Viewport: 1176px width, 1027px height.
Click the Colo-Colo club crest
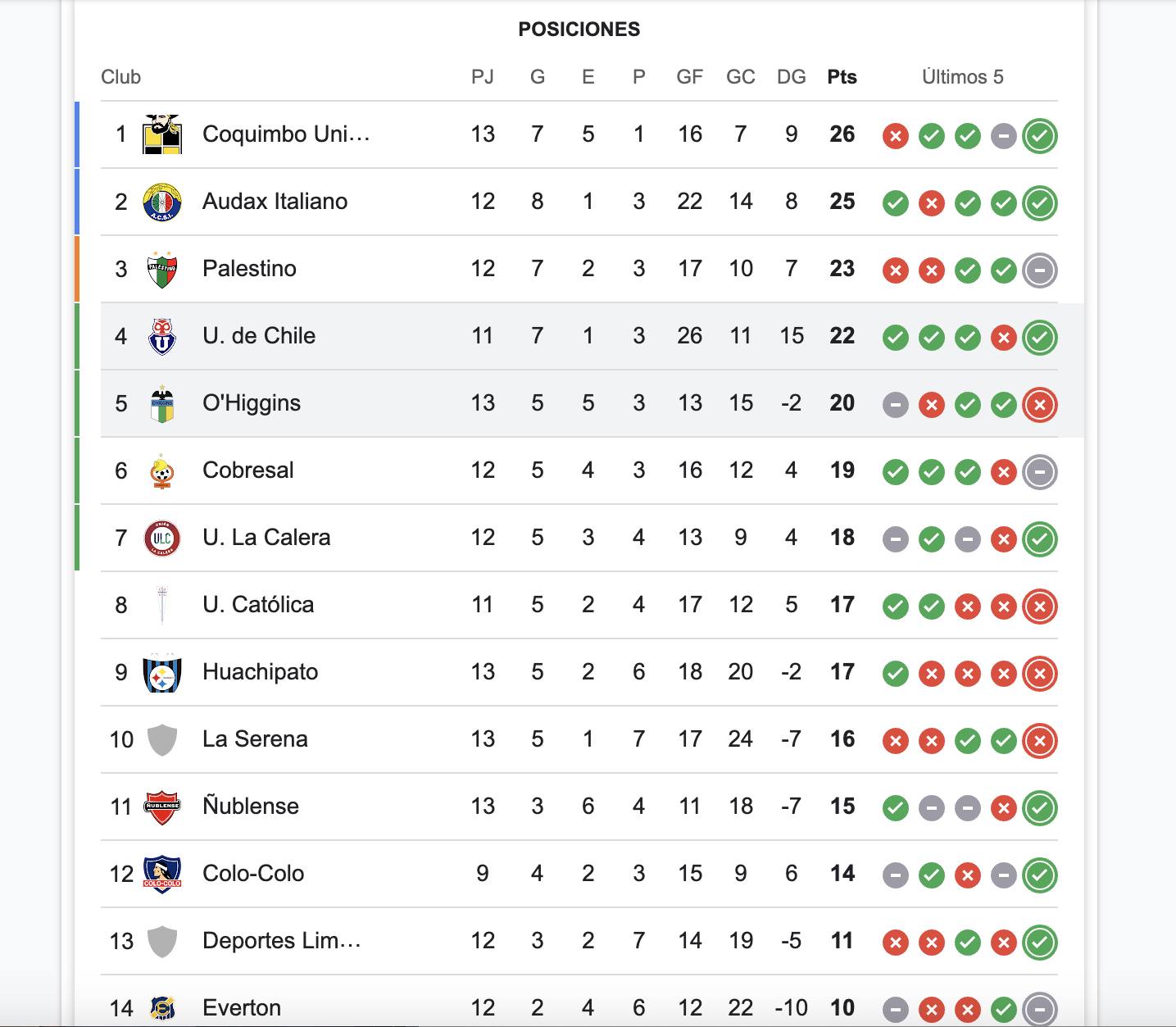pyautogui.click(x=162, y=874)
